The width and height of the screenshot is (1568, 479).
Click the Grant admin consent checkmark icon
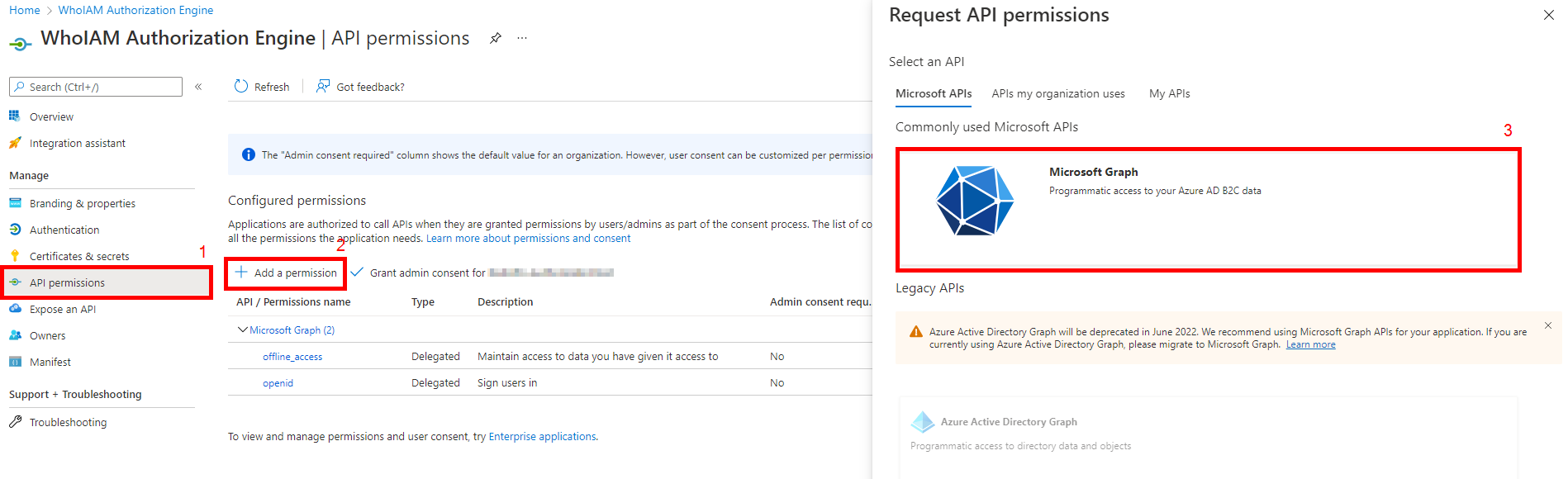point(357,272)
